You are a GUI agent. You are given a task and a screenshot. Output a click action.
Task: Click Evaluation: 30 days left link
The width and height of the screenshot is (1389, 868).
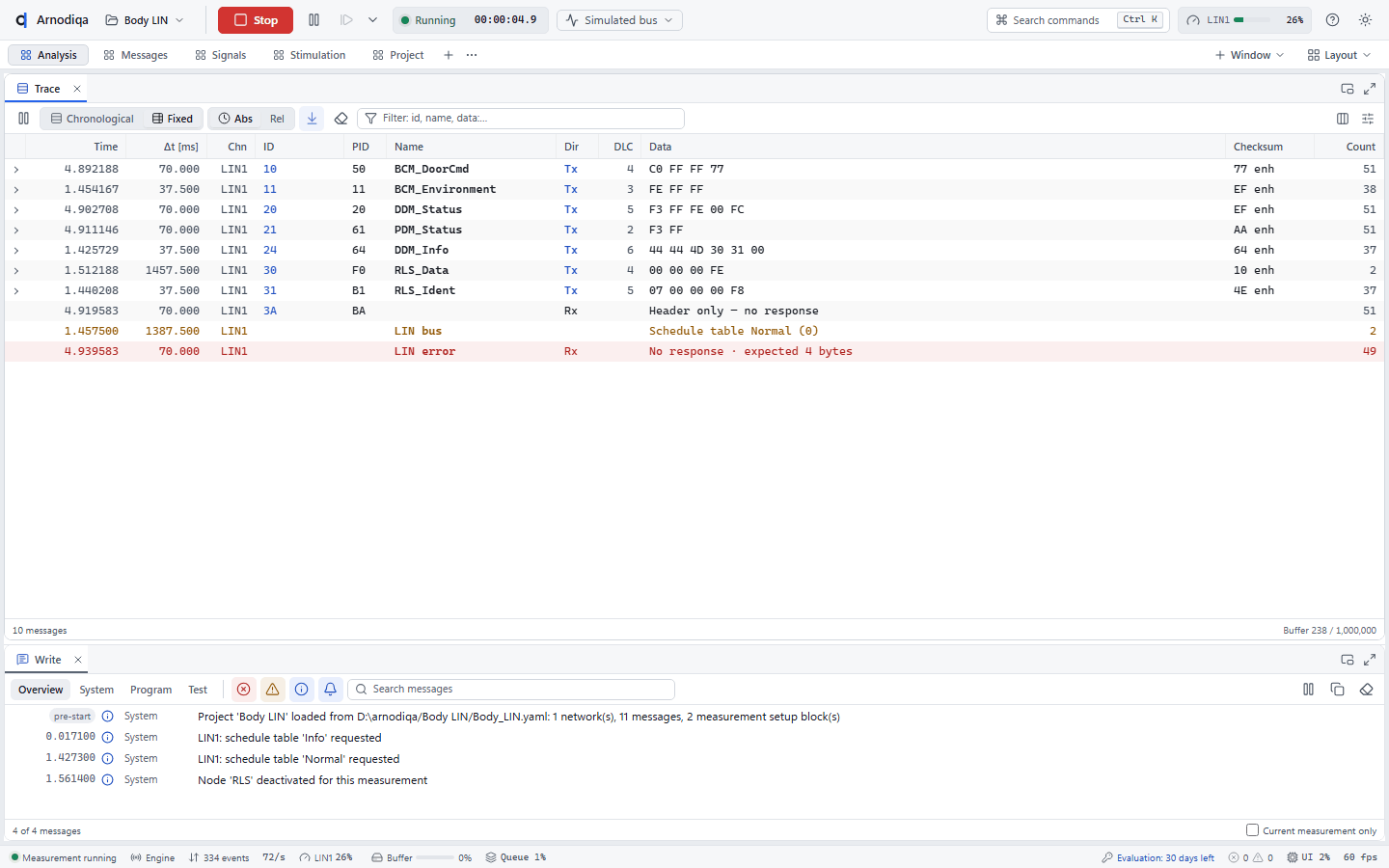[1158, 857]
